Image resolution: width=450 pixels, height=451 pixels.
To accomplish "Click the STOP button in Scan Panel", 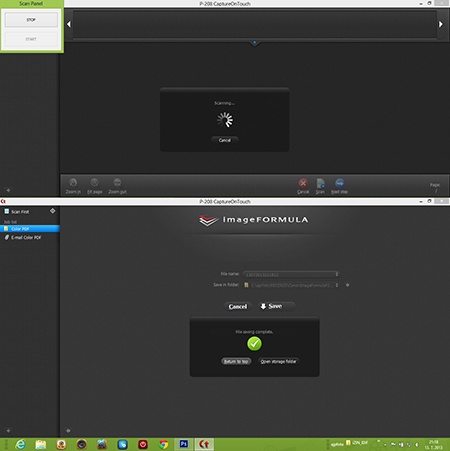I will click(x=31, y=20).
